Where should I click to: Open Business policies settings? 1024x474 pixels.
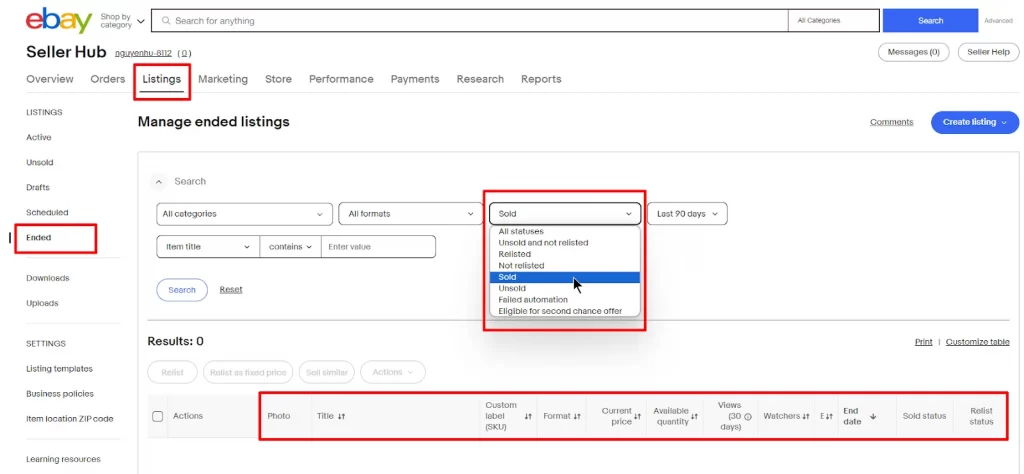tap(59, 394)
